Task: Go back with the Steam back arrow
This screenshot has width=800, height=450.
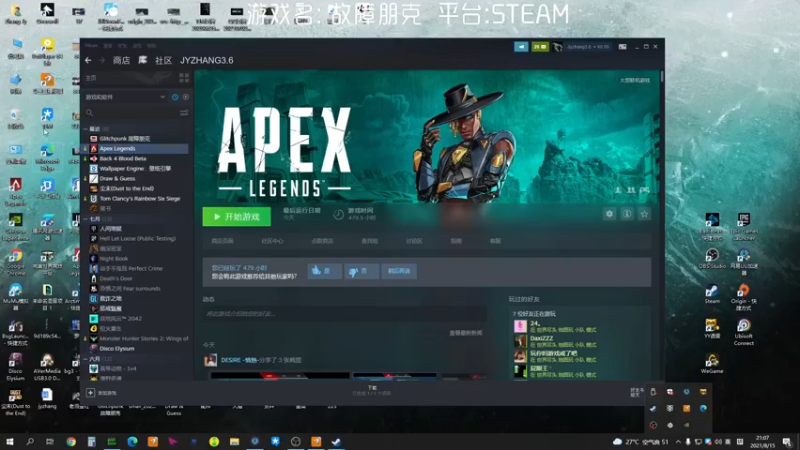Action: pos(88,60)
